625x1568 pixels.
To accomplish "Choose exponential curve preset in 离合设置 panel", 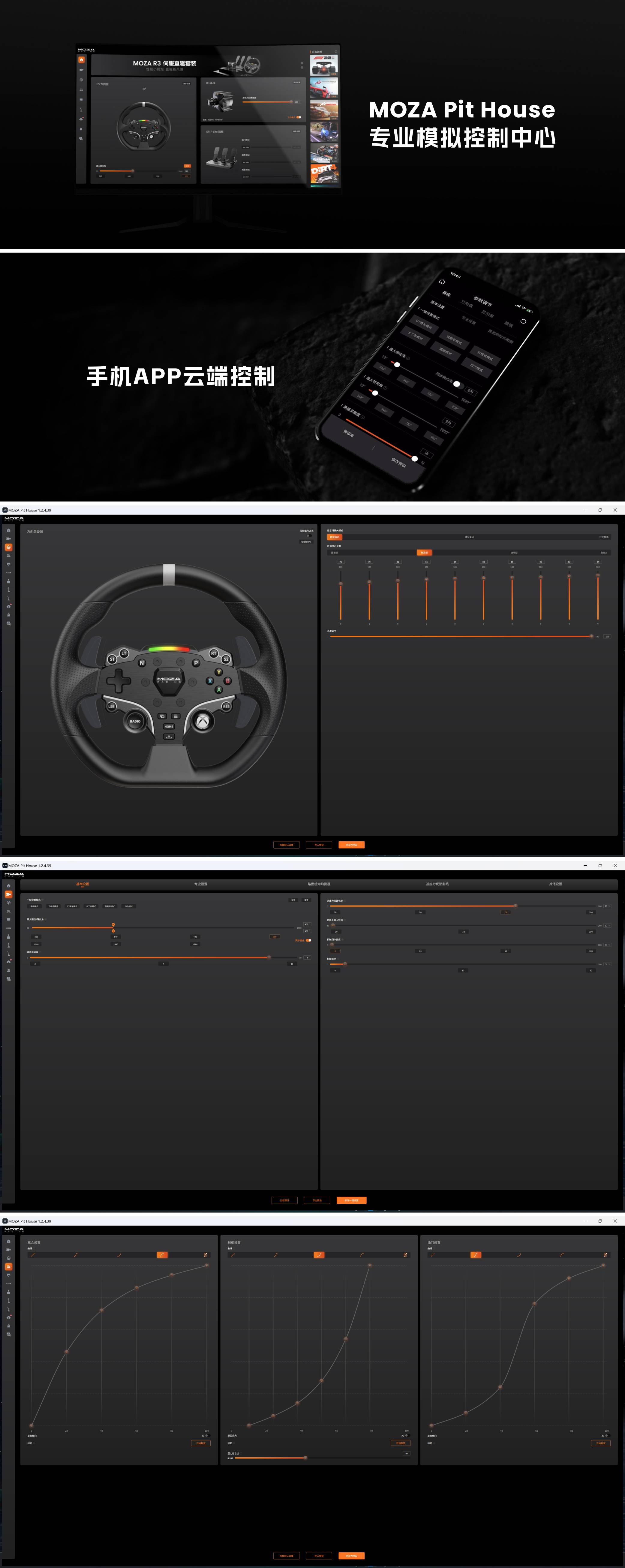I will 119,1255.
